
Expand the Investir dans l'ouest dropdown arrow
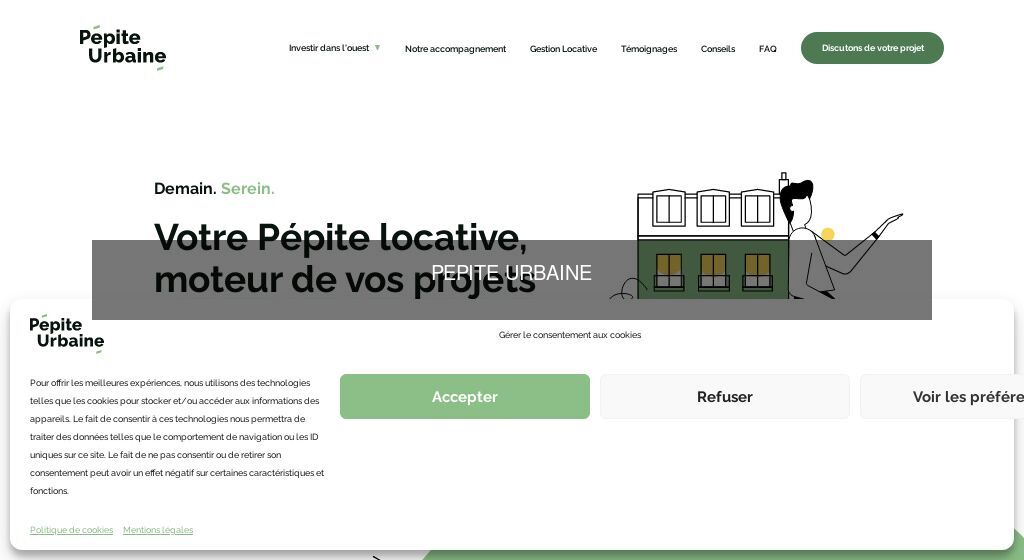377,48
